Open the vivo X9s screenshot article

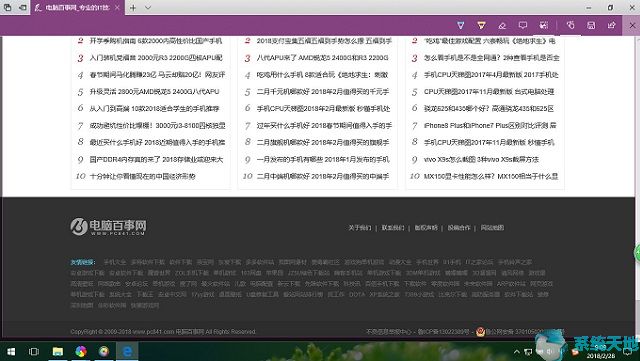tap(481, 160)
